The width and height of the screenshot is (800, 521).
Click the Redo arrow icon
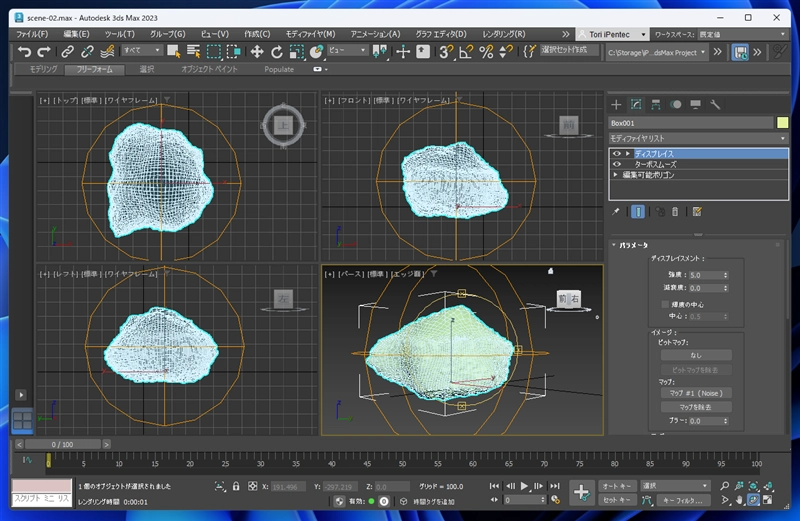(44, 52)
